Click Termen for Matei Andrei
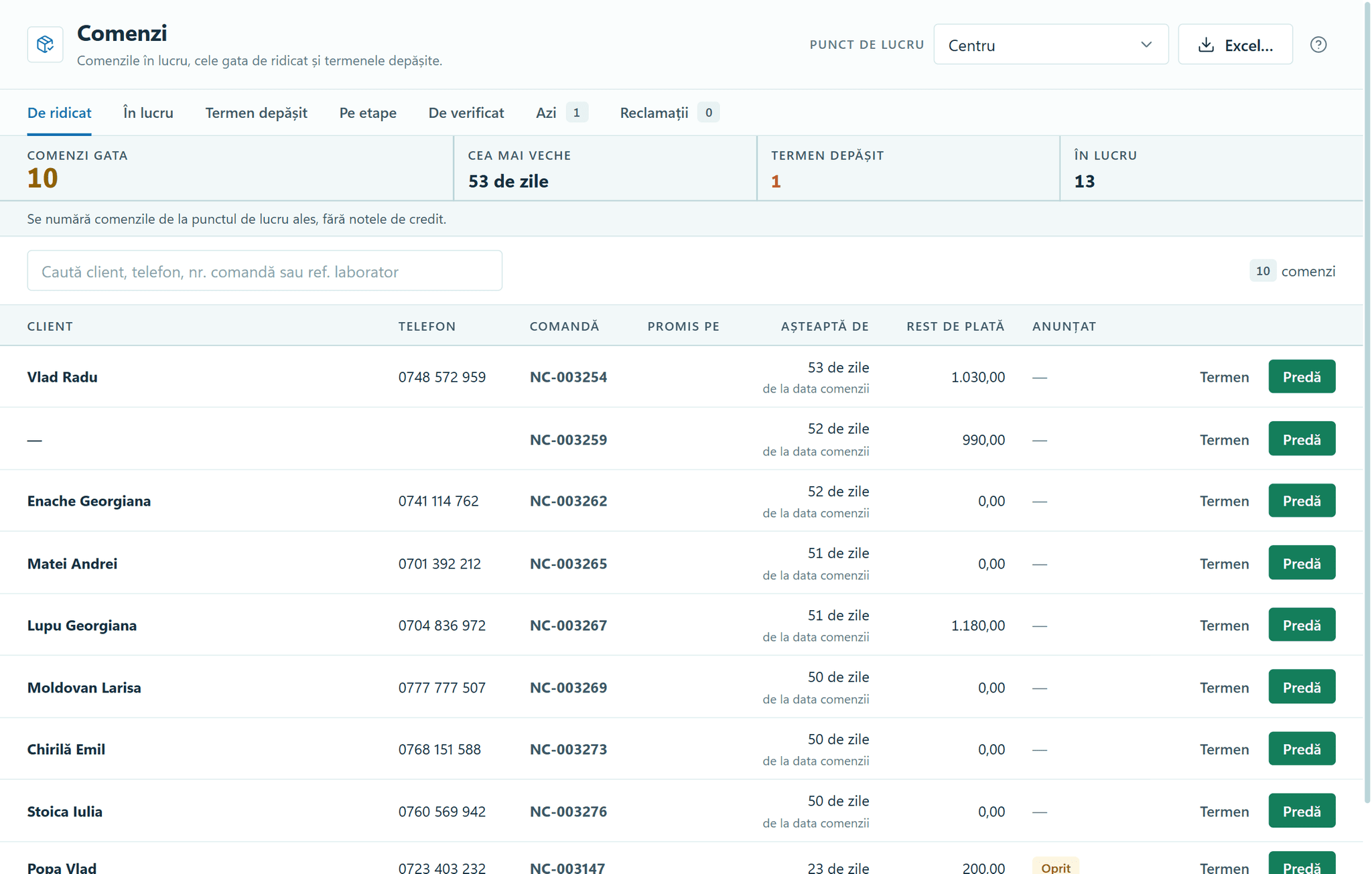This screenshot has height=874, width=1372. click(1224, 564)
